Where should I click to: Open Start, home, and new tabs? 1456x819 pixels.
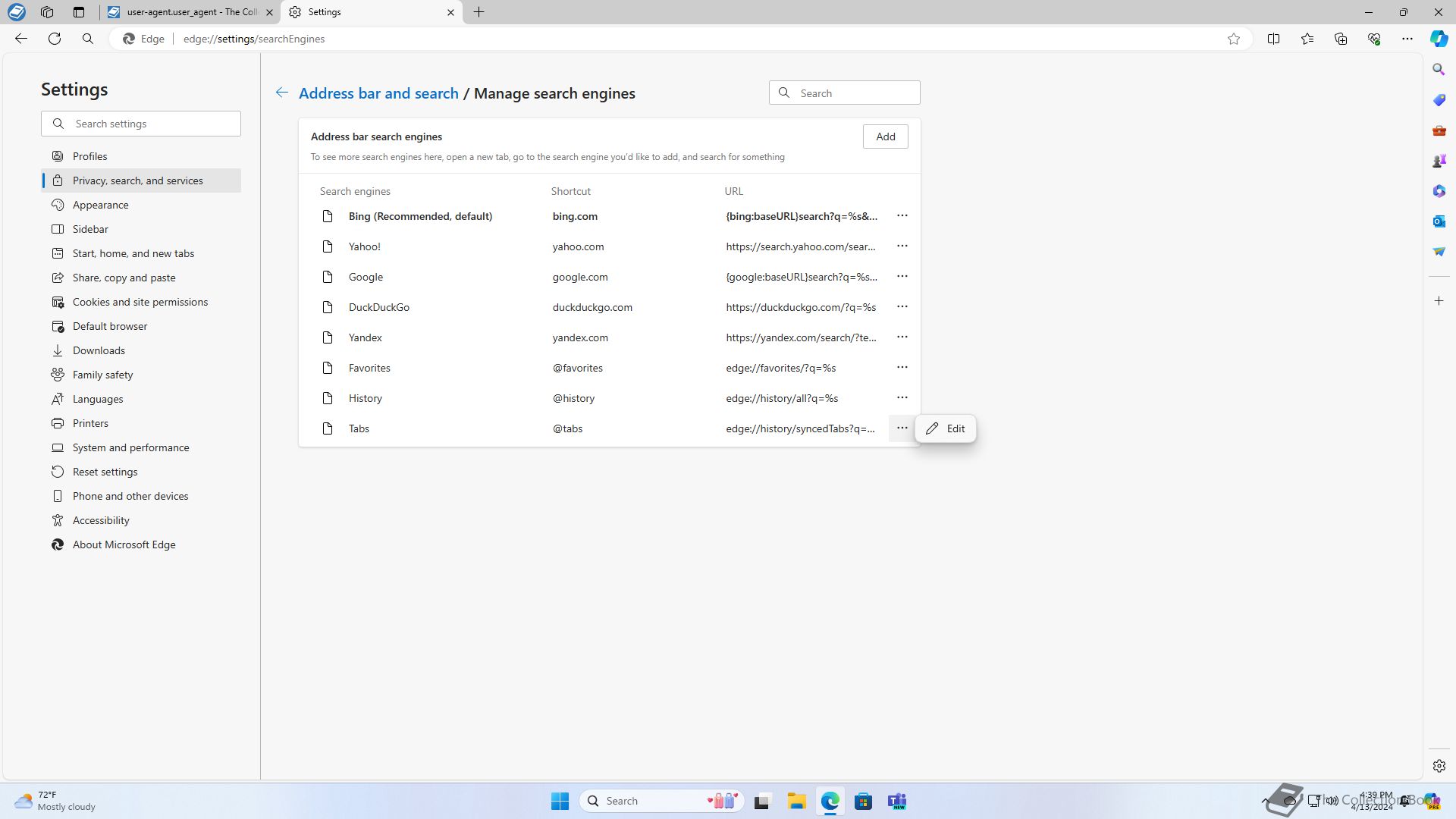141,253
